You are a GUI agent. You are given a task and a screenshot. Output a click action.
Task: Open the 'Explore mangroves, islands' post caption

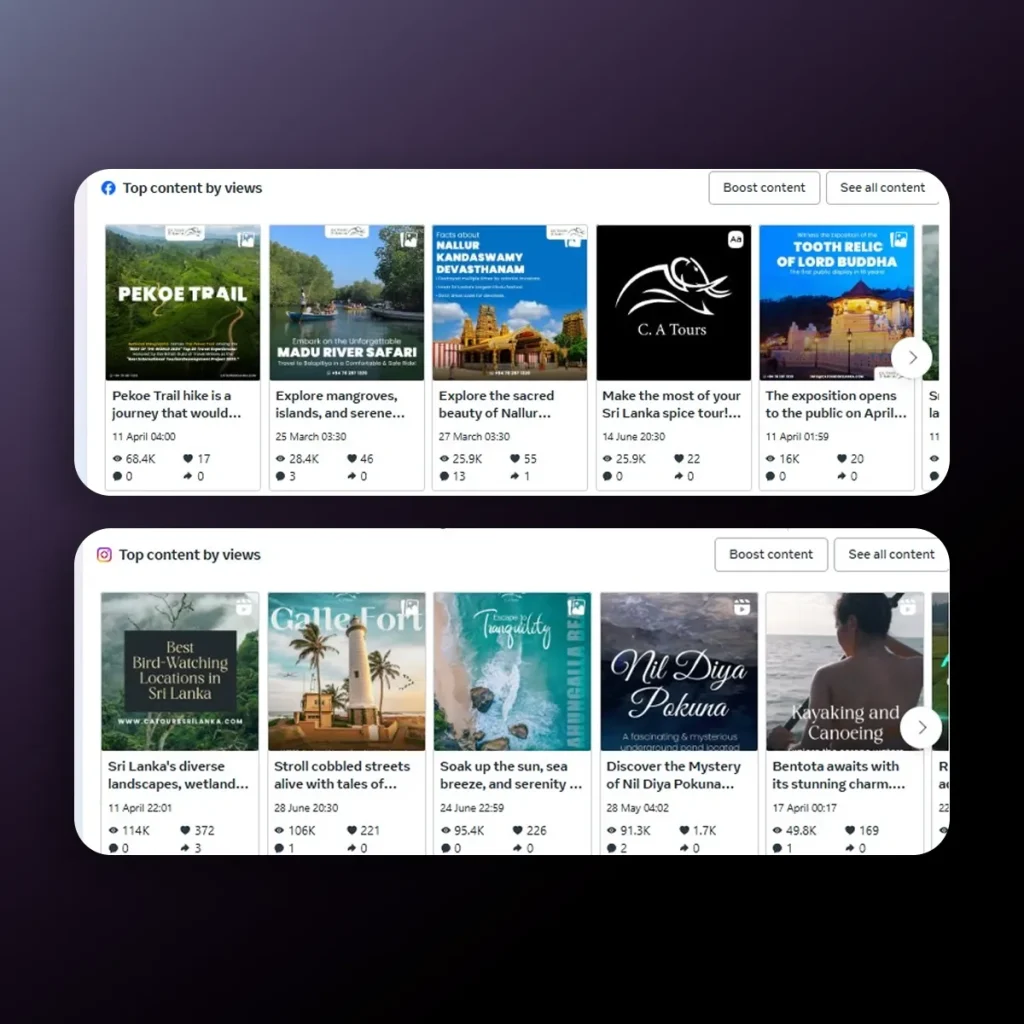(x=344, y=404)
